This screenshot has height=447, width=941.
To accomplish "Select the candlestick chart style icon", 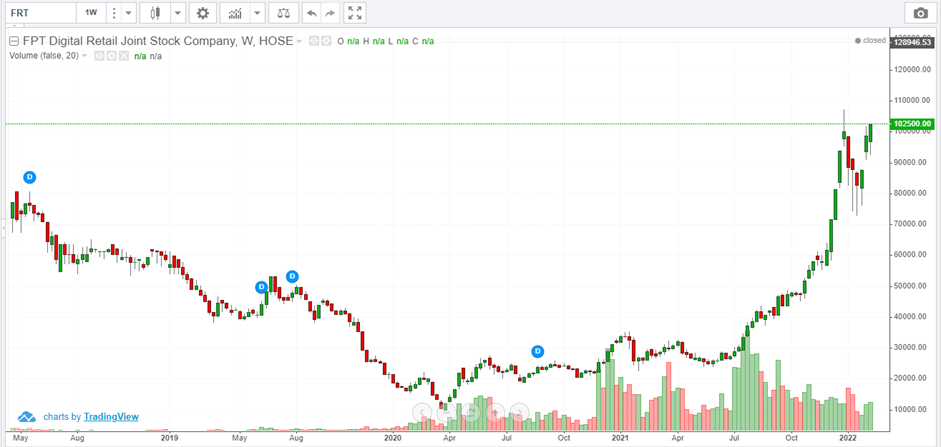I will pos(156,13).
